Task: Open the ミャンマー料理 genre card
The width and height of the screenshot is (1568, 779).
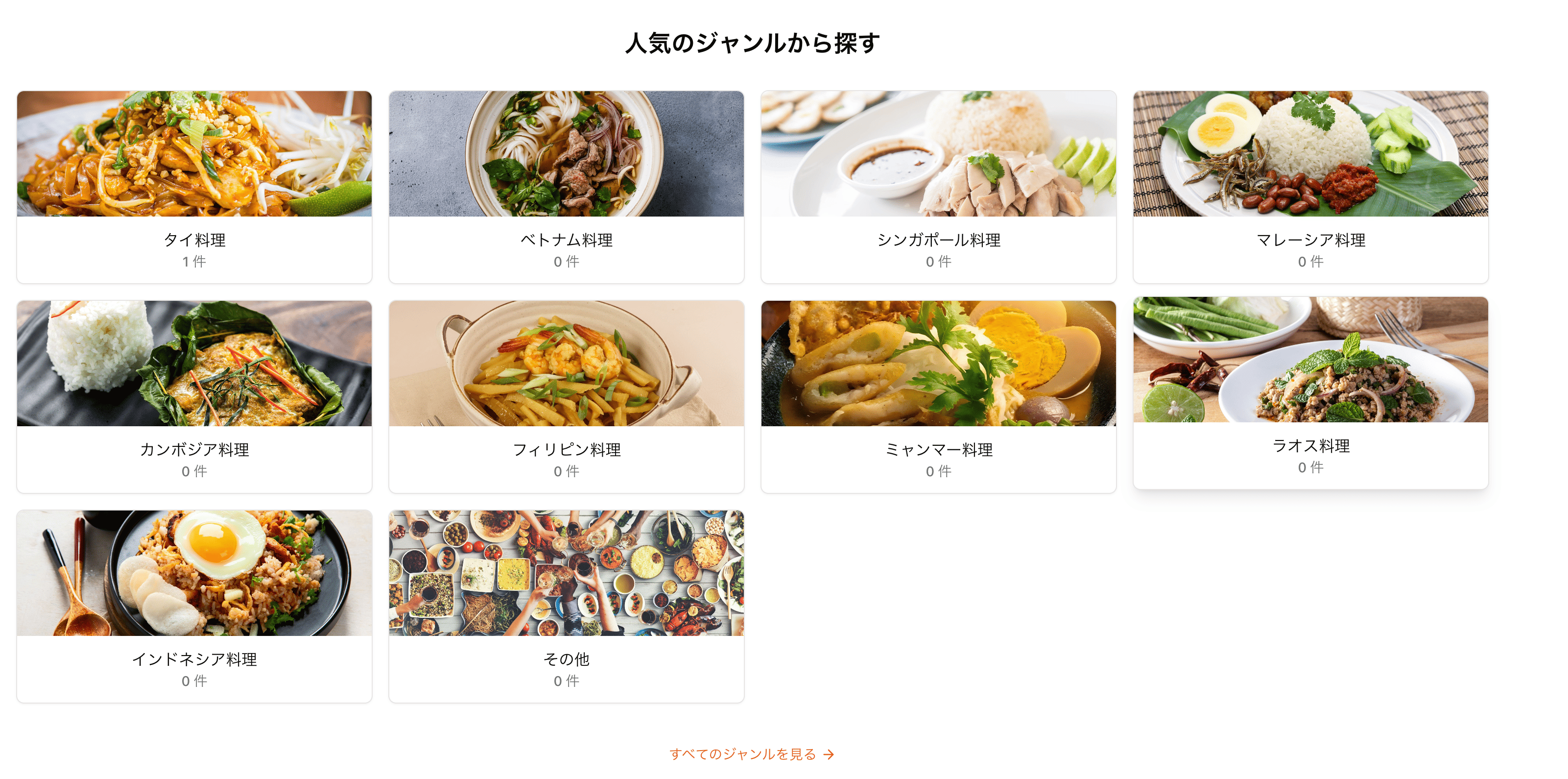Action: coord(939,396)
